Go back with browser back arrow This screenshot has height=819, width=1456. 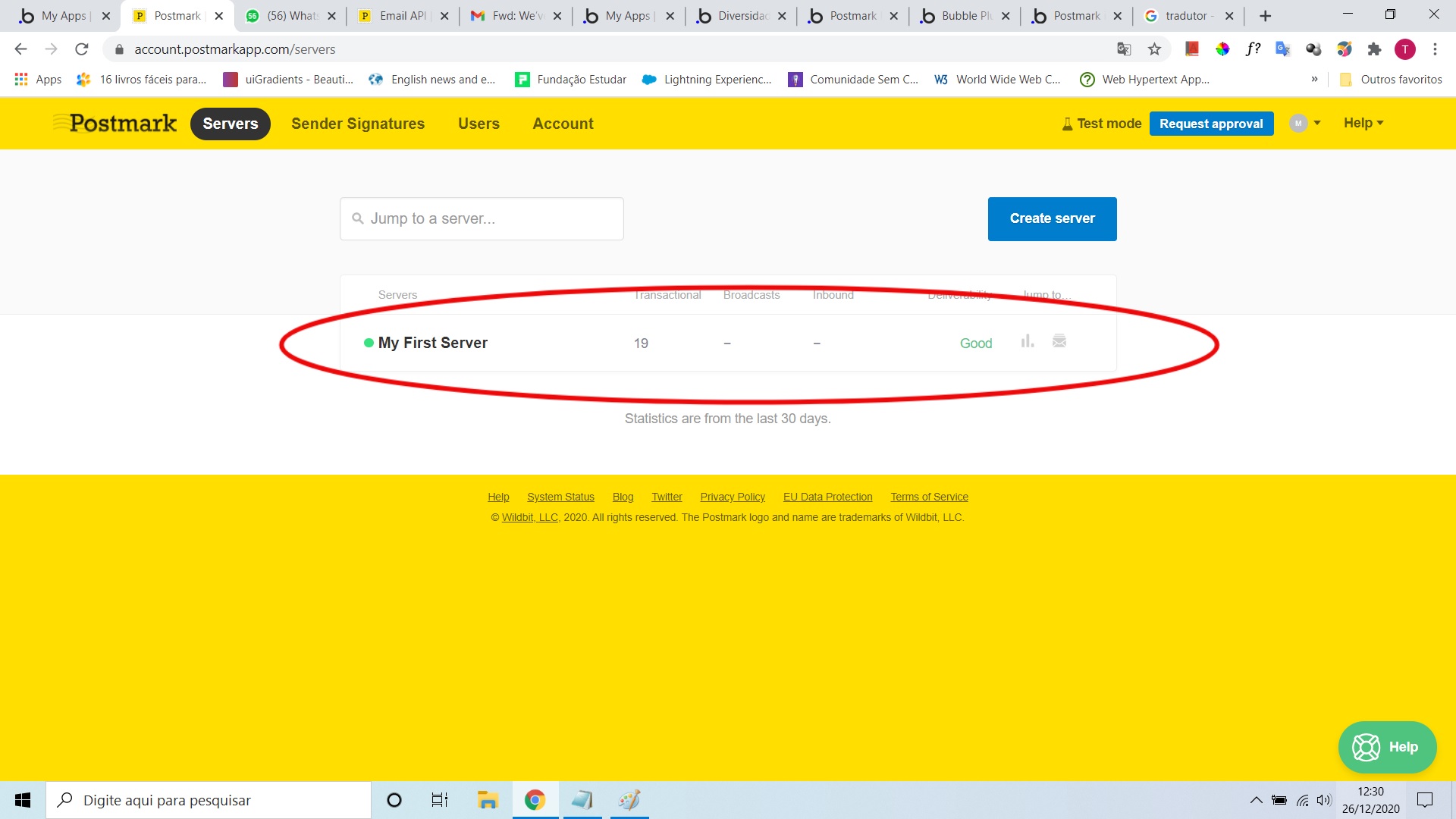(x=20, y=49)
